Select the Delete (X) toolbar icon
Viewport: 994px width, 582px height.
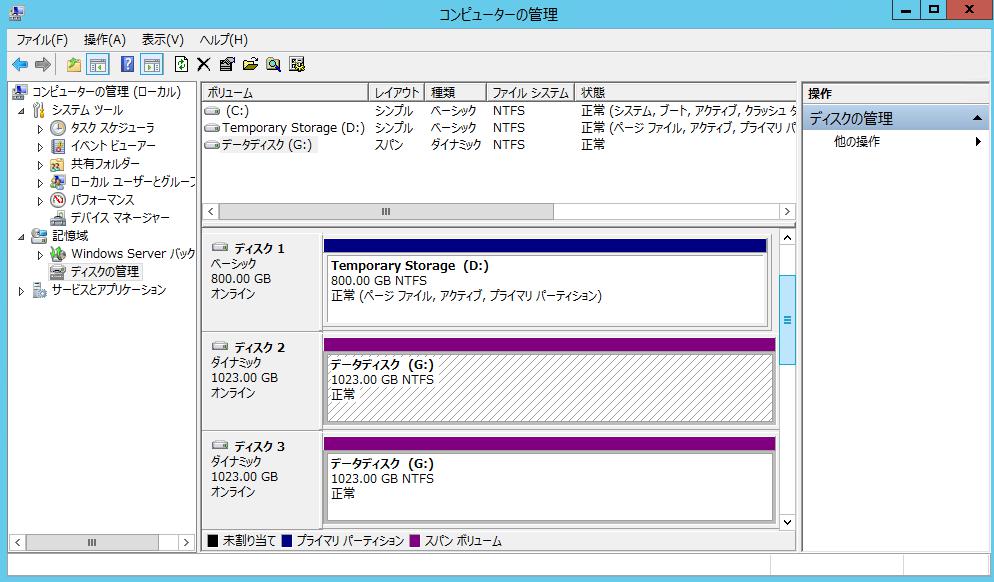(204, 64)
